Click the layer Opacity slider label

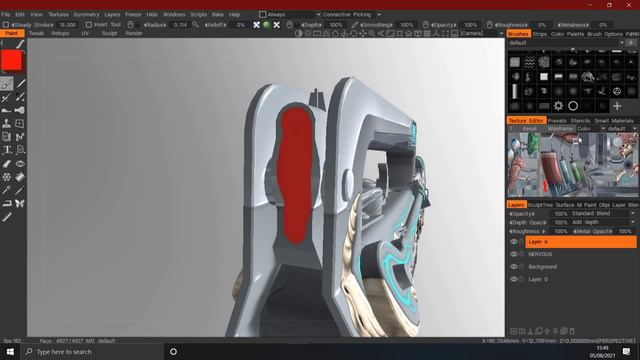tap(522, 214)
